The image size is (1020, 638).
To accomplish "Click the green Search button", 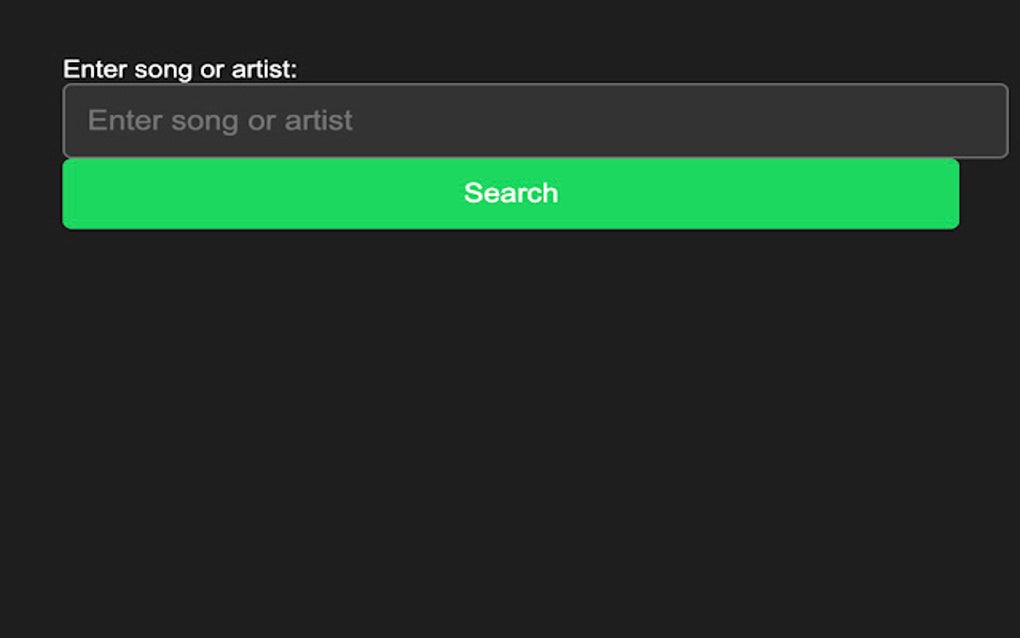I will 510,193.
